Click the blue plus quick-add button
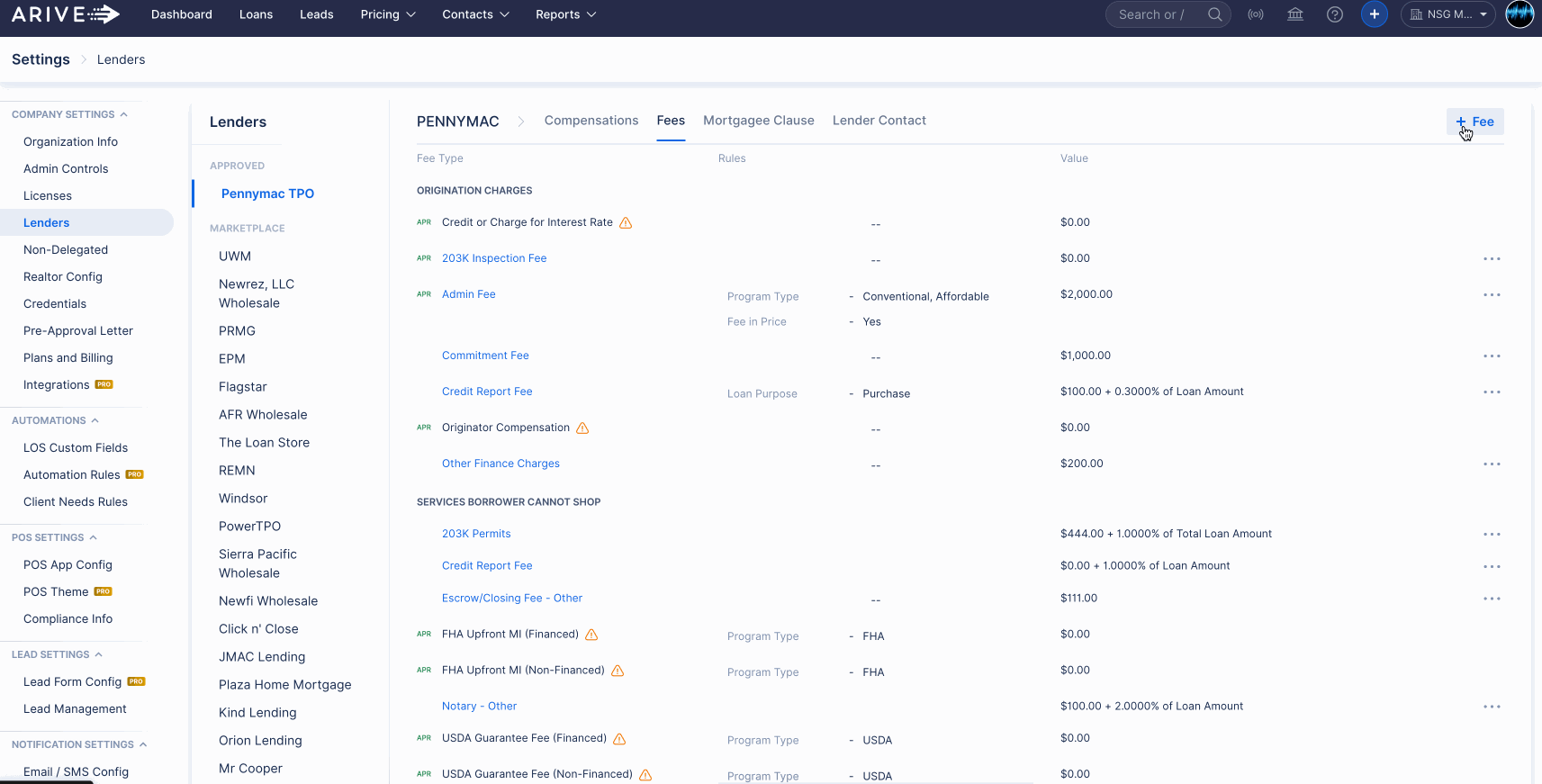This screenshot has height=784, width=1542. (x=1375, y=14)
